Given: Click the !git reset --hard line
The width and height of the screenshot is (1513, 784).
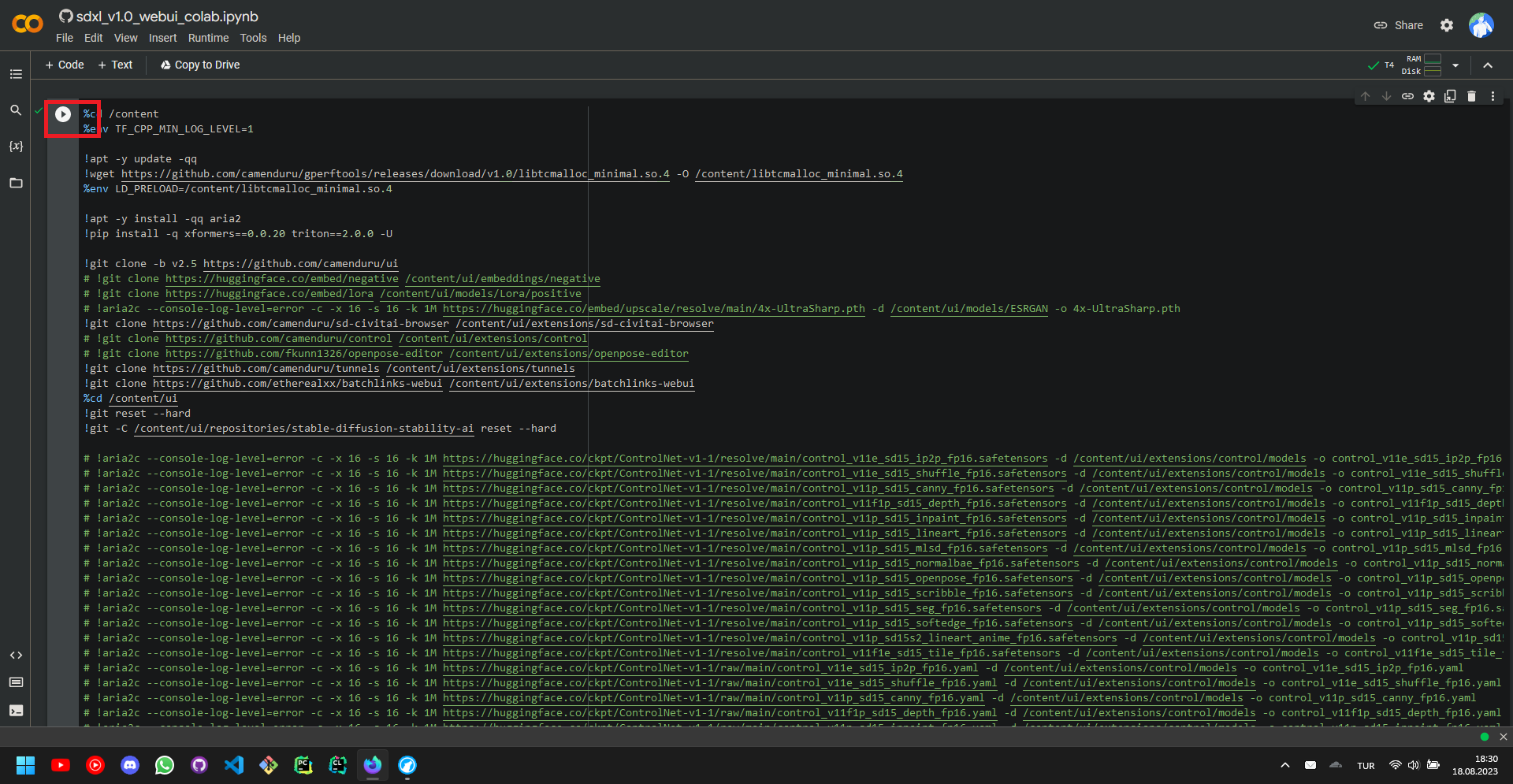Looking at the screenshot, I should pos(137,414).
